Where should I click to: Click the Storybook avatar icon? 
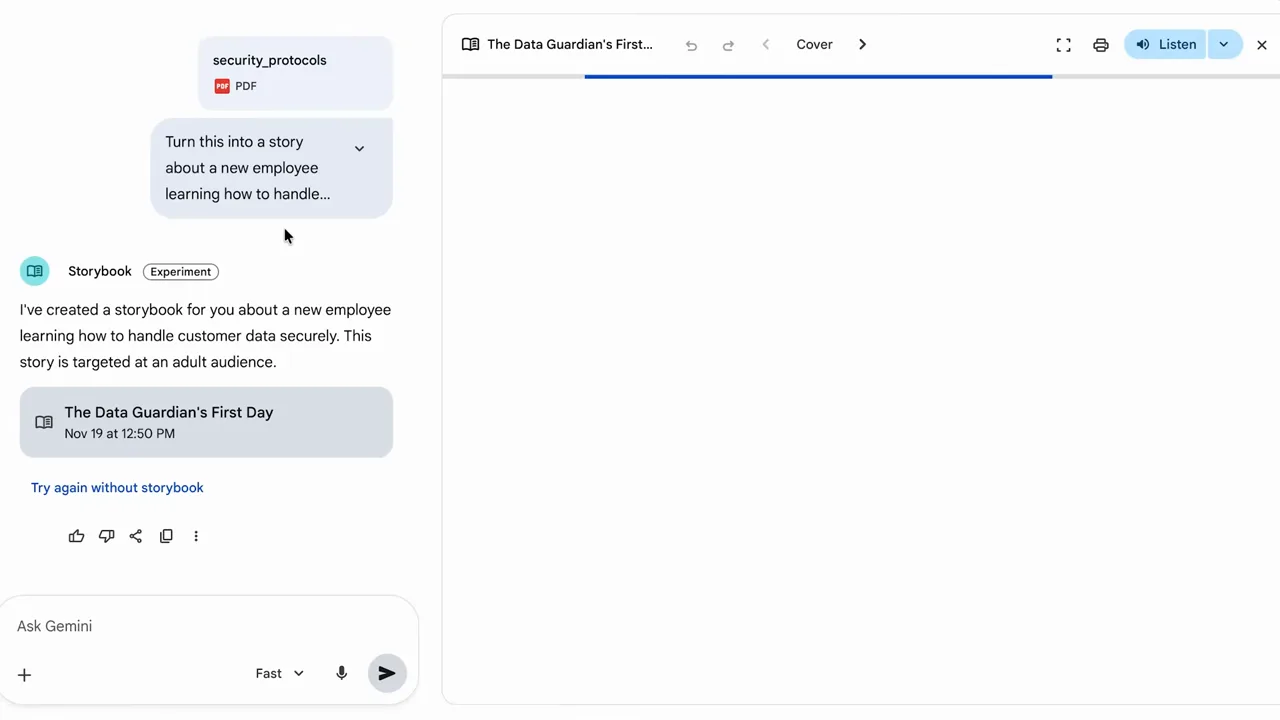tap(35, 271)
